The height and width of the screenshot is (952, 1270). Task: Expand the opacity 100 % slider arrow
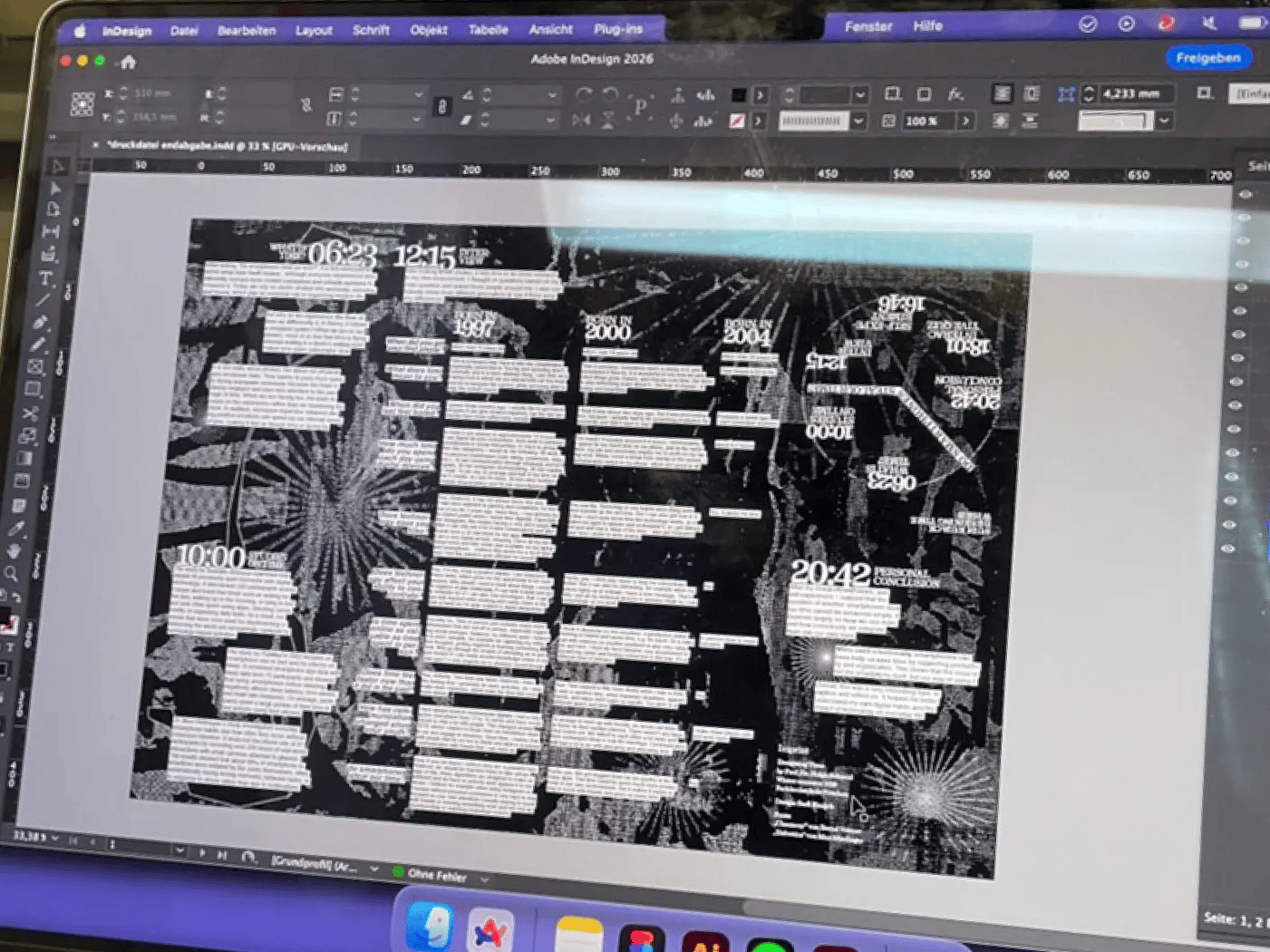pos(965,121)
